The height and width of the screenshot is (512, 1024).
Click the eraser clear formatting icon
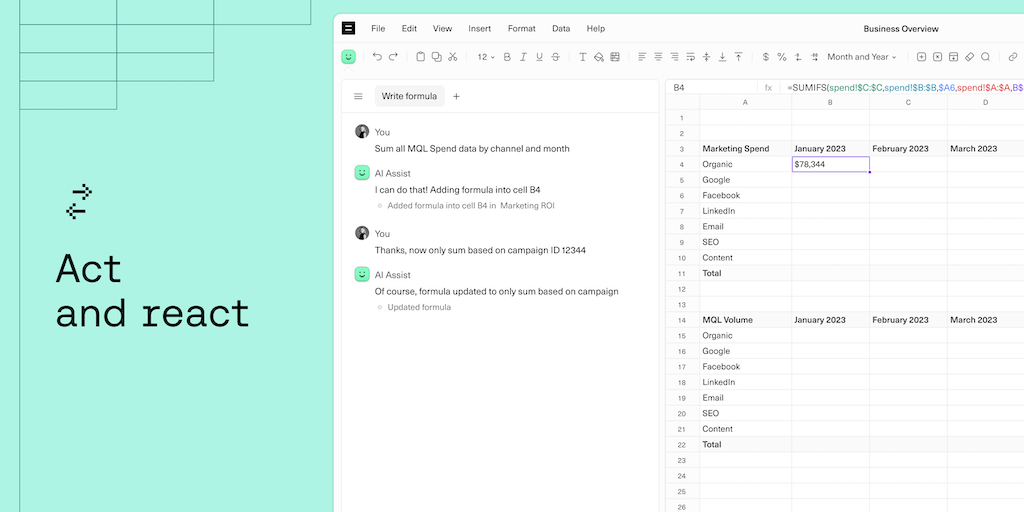pos(969,57)
